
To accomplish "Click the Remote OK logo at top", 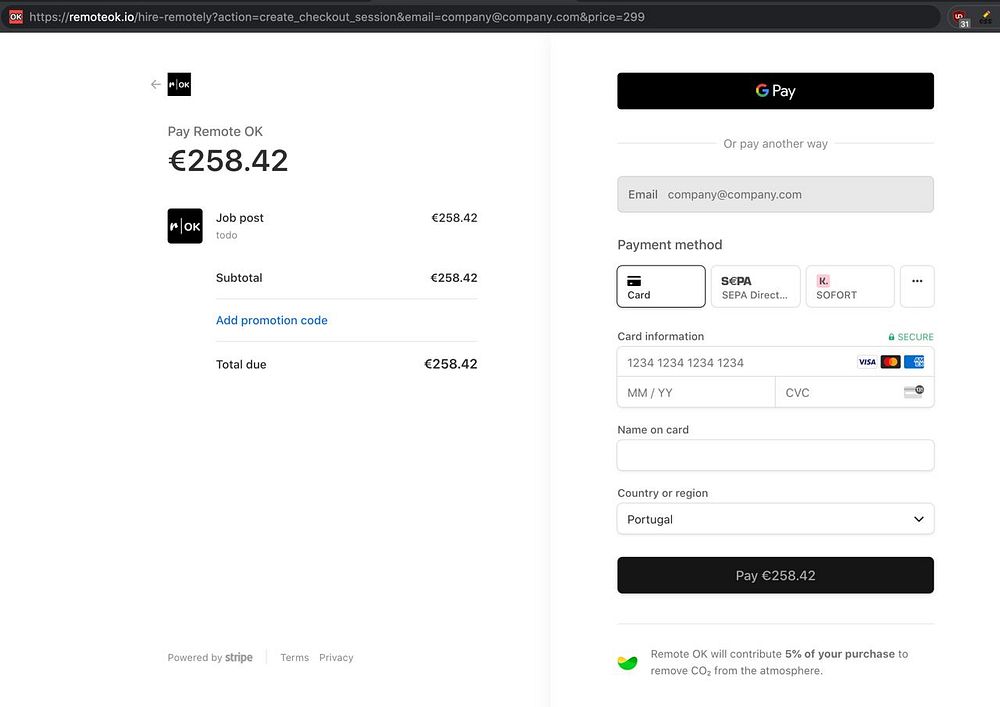I will point(179,85).
